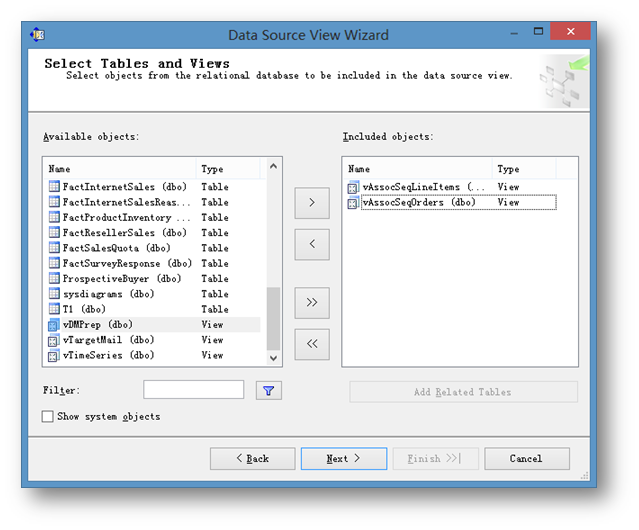
Task: Click the table icon beside FactInternetSales (dbo)
Action: click(54, 187)
